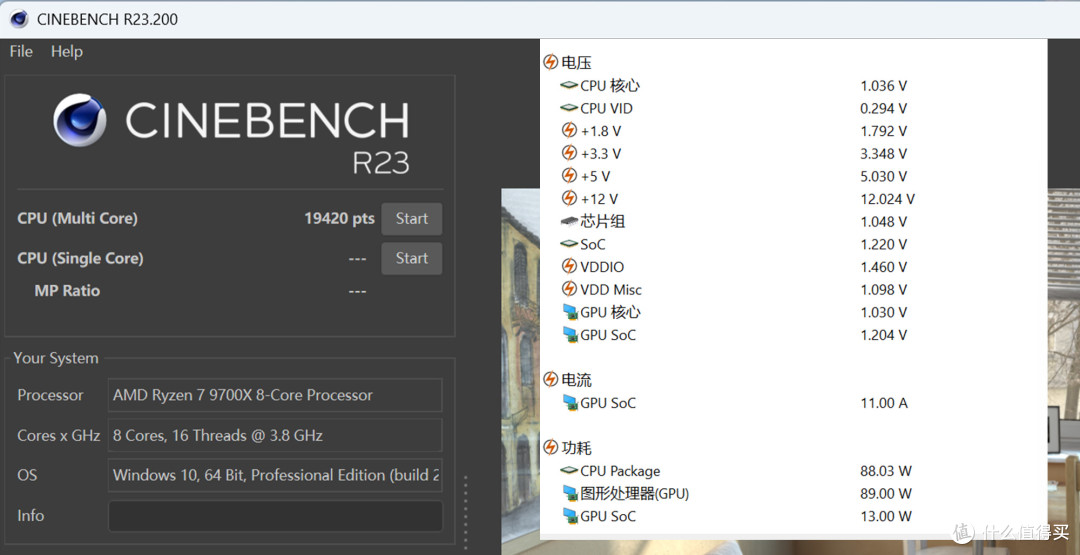
Task: Click the 电流 current section icon
Action: (x=550, y=379)
